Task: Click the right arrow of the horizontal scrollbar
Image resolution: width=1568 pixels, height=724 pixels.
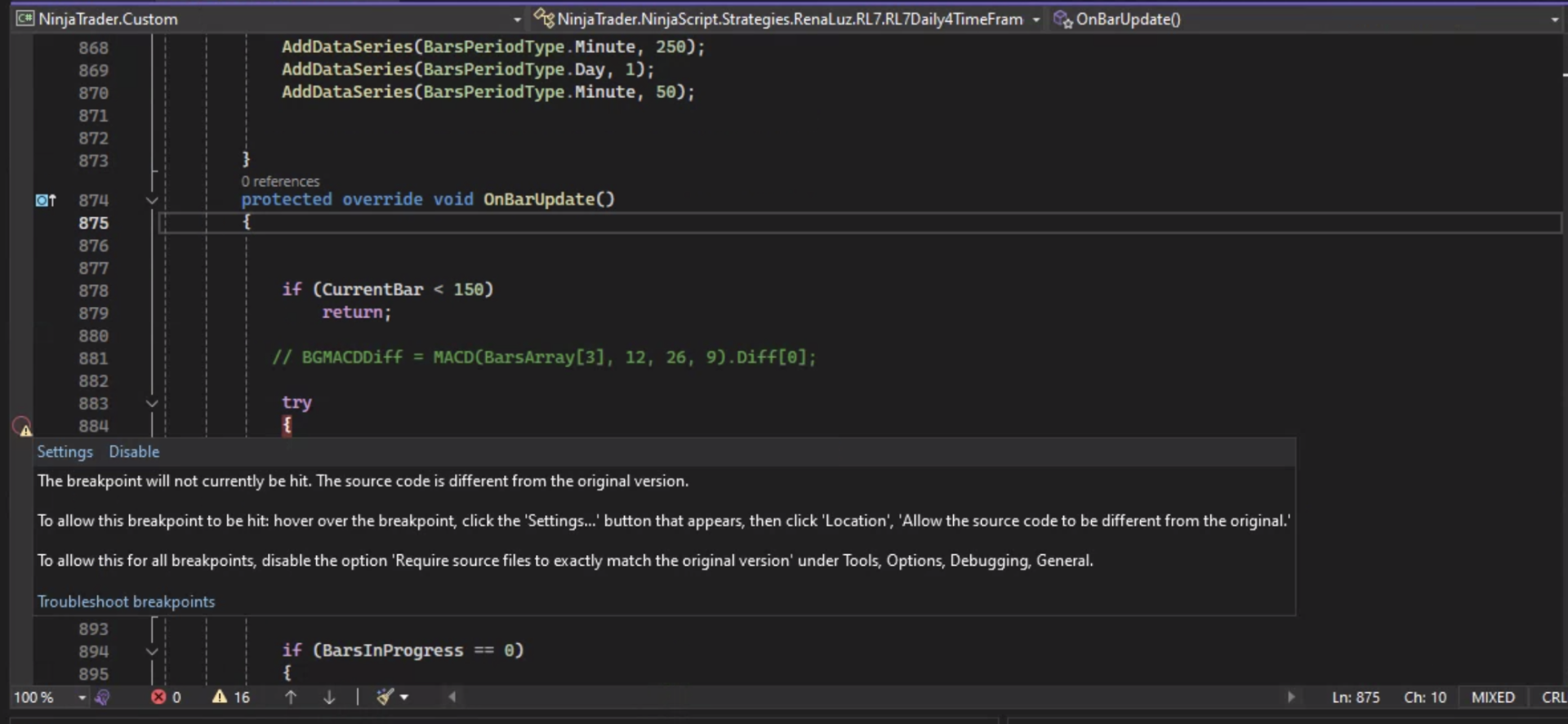Action: click(x=1291, y=697)
